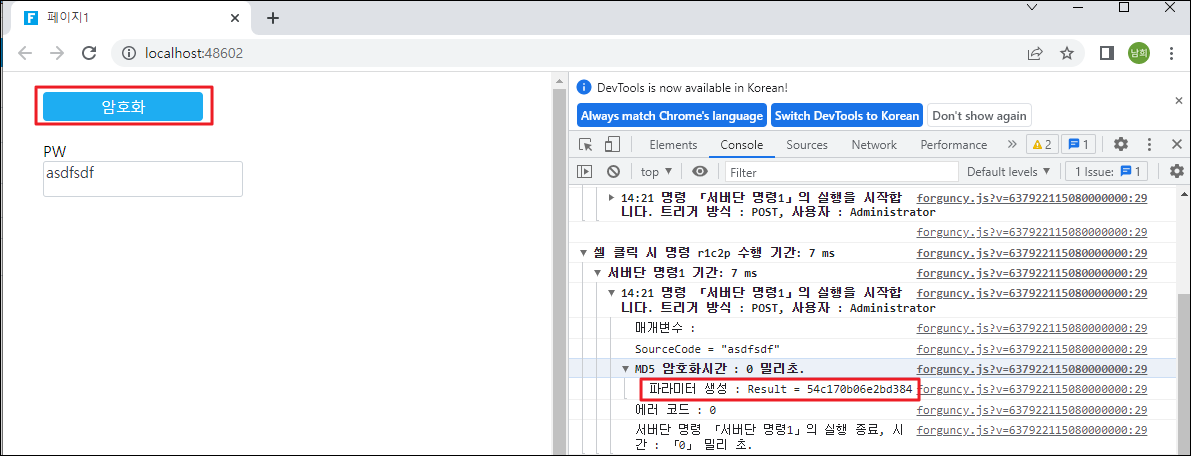Create a live expression with eye icon

pos(699,172)
